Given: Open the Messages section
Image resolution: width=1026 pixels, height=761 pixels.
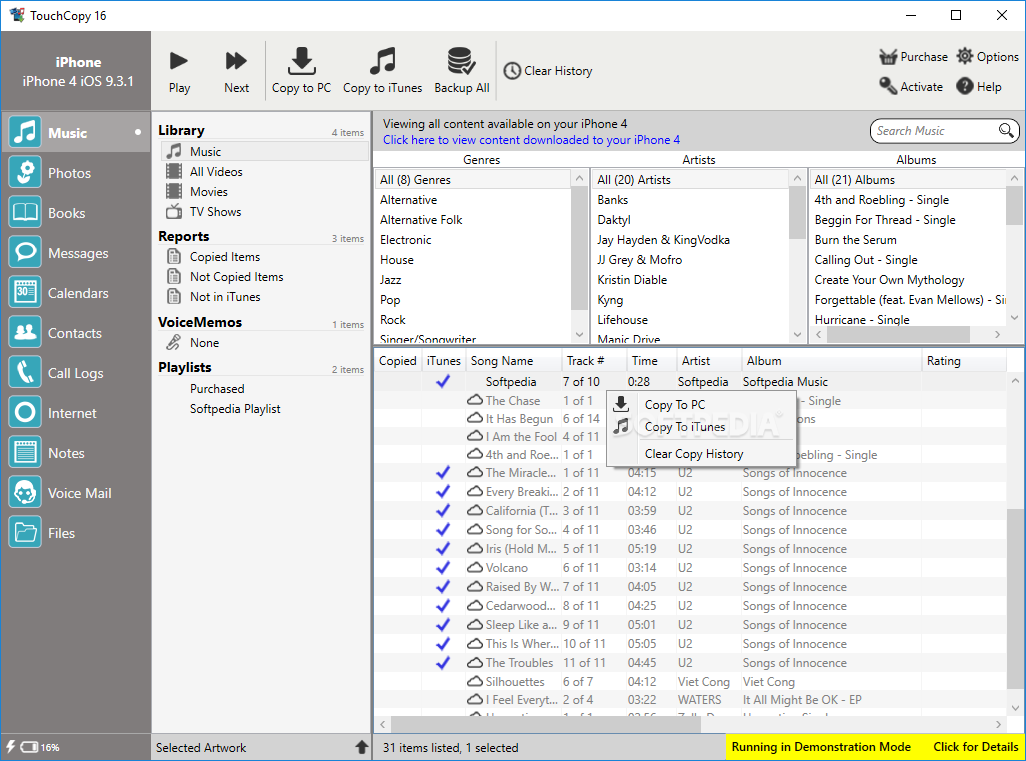Looking at the screenshot, I should tap(75, 253).
